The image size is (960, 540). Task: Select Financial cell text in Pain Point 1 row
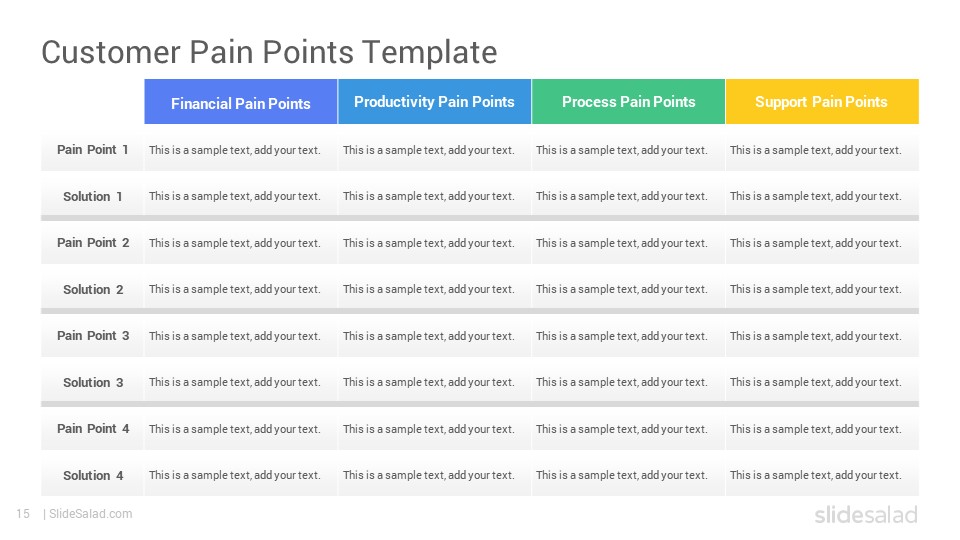click(x=234, y=150)
